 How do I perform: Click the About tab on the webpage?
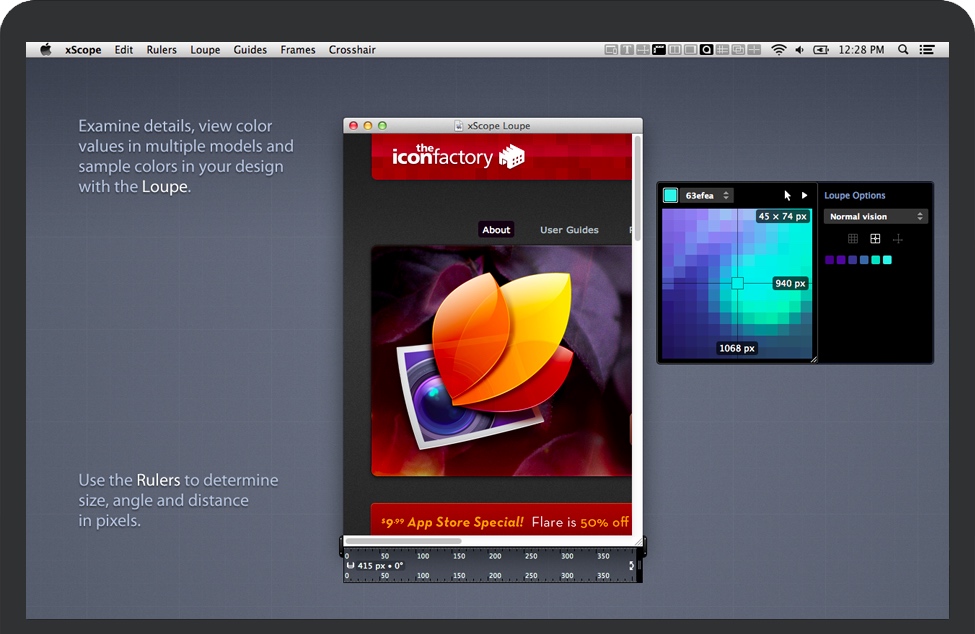click(x=496, y=230)
